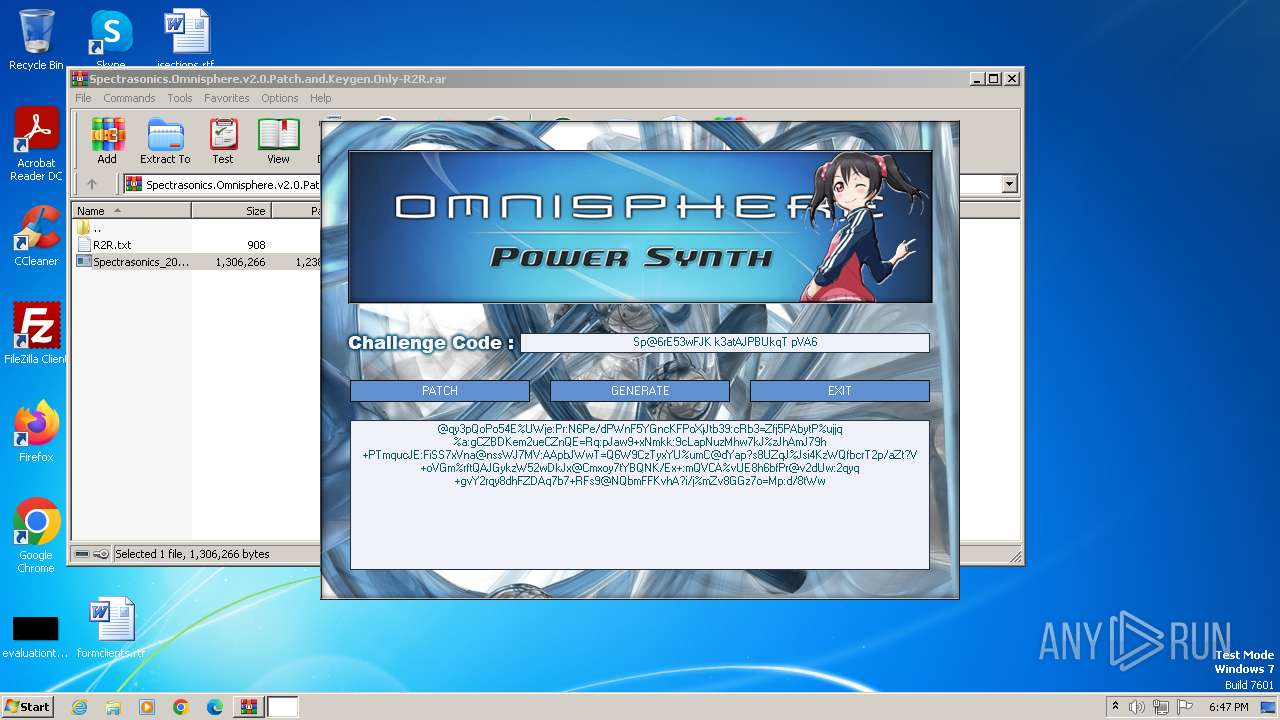The height and width of the screenshot is (720, 1280).
Task: Click WinRAR status bar key icon
Action: tap(101, 554)
